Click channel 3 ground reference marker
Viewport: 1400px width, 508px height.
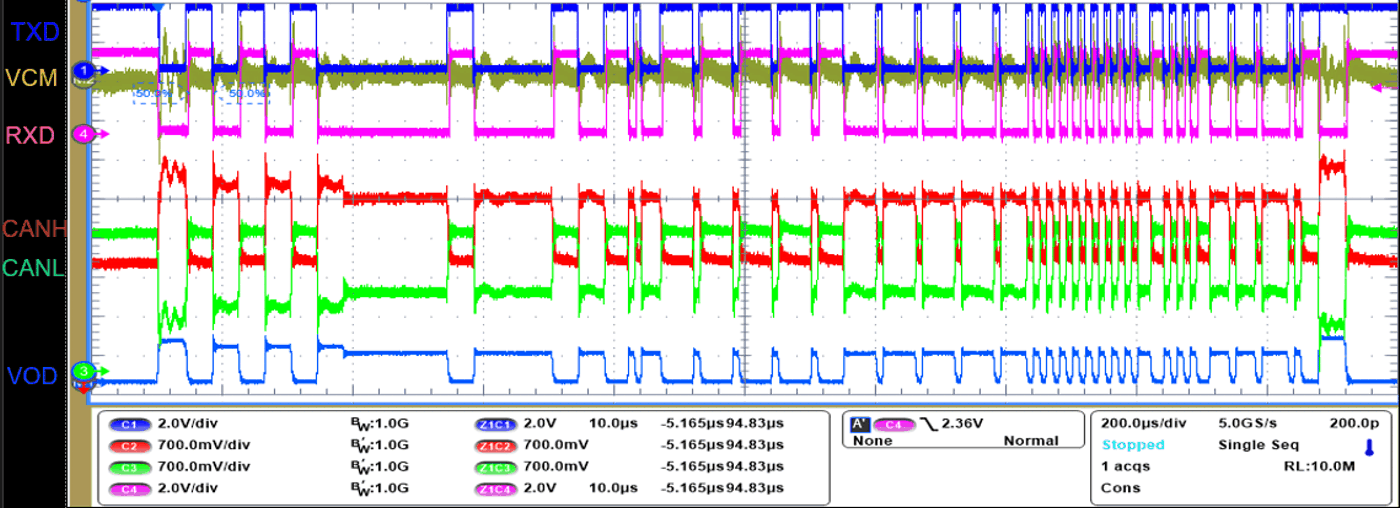[x=85, y=372]
